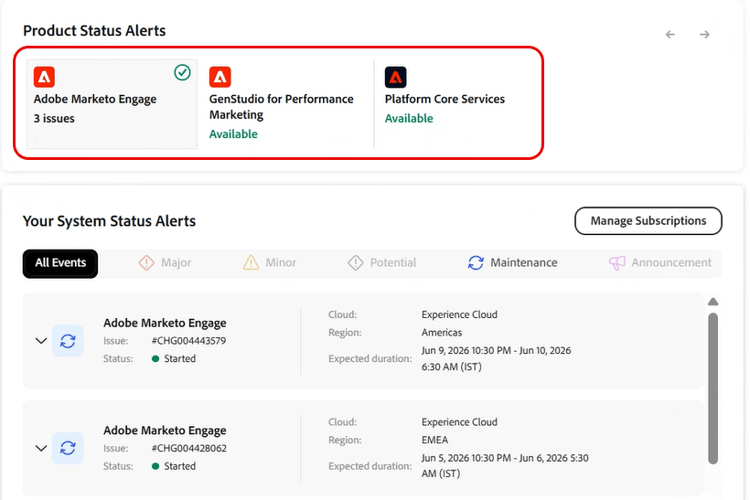Click the green checkmark on Marketo Engage card

tap(182, 73)
